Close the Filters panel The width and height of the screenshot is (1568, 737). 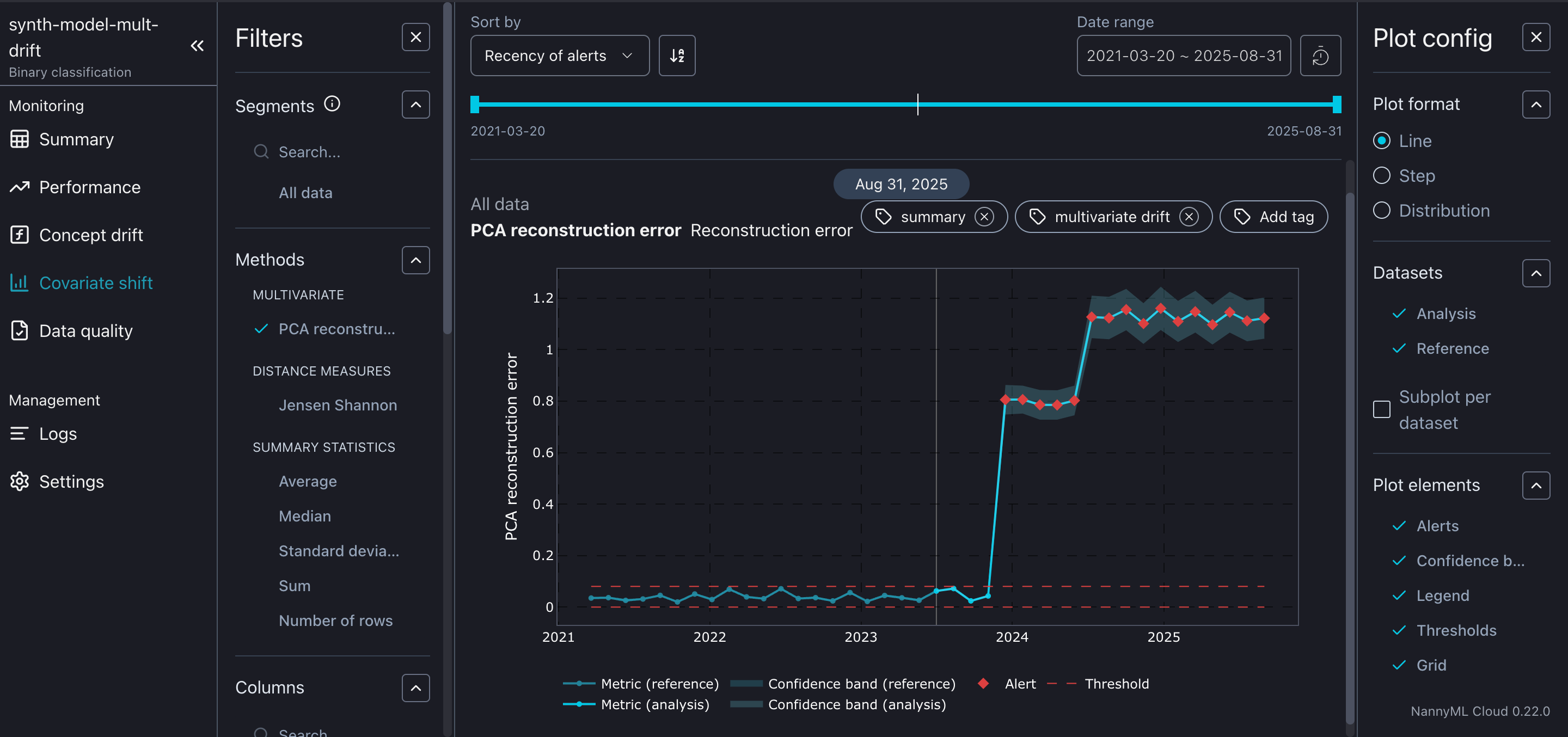point(415,37)
